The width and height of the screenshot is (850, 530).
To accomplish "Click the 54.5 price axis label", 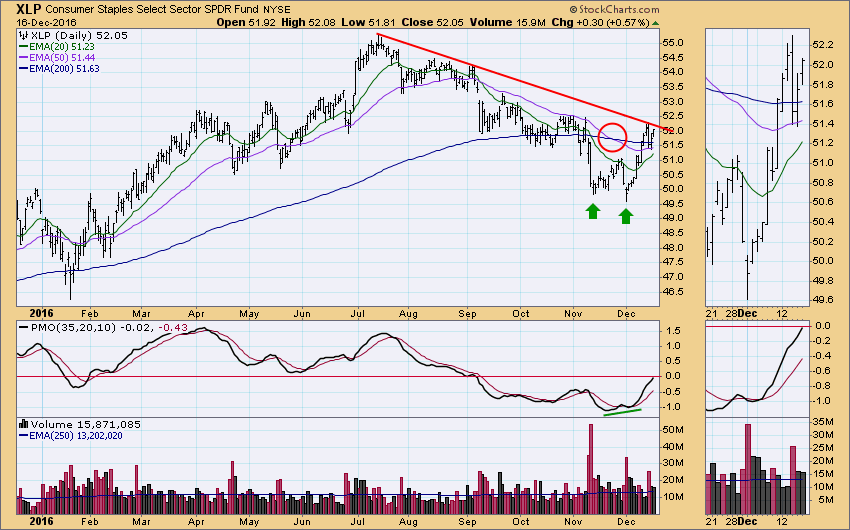I will click(675, 57).
